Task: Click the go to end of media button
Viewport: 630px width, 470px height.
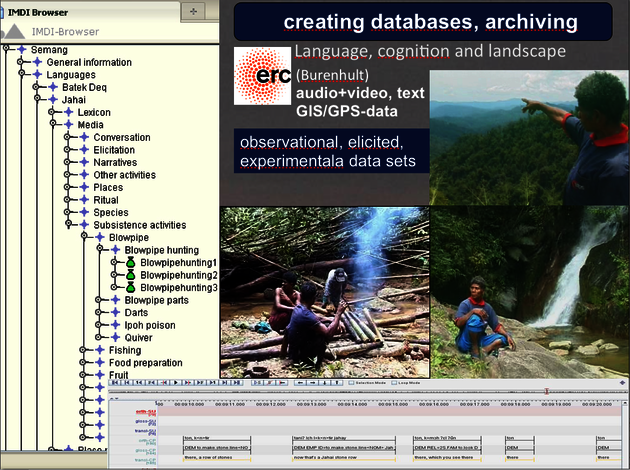Action: pyautogui.click(x=237, y=383)
